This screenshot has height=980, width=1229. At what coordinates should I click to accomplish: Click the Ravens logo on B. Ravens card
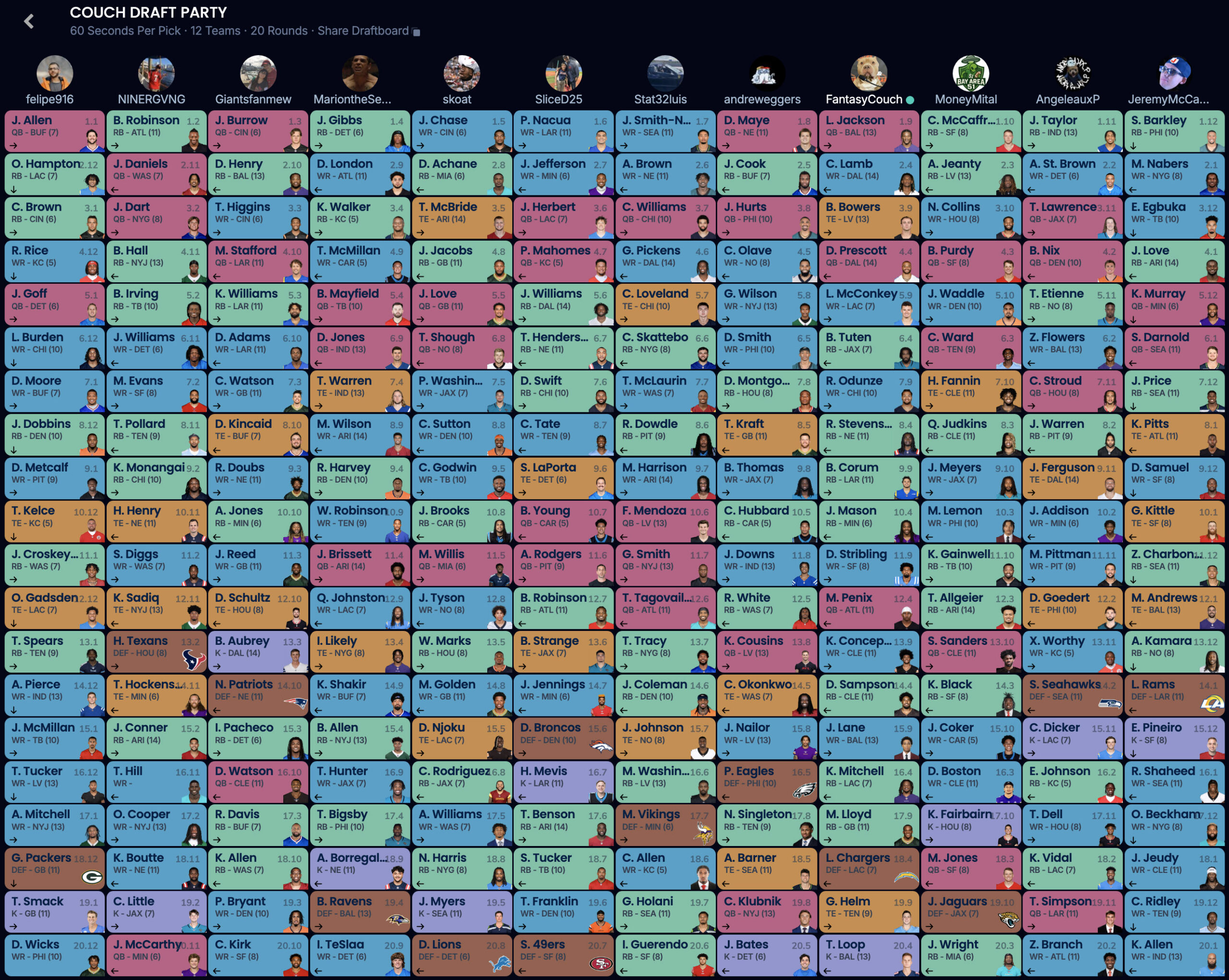point(398,920)
